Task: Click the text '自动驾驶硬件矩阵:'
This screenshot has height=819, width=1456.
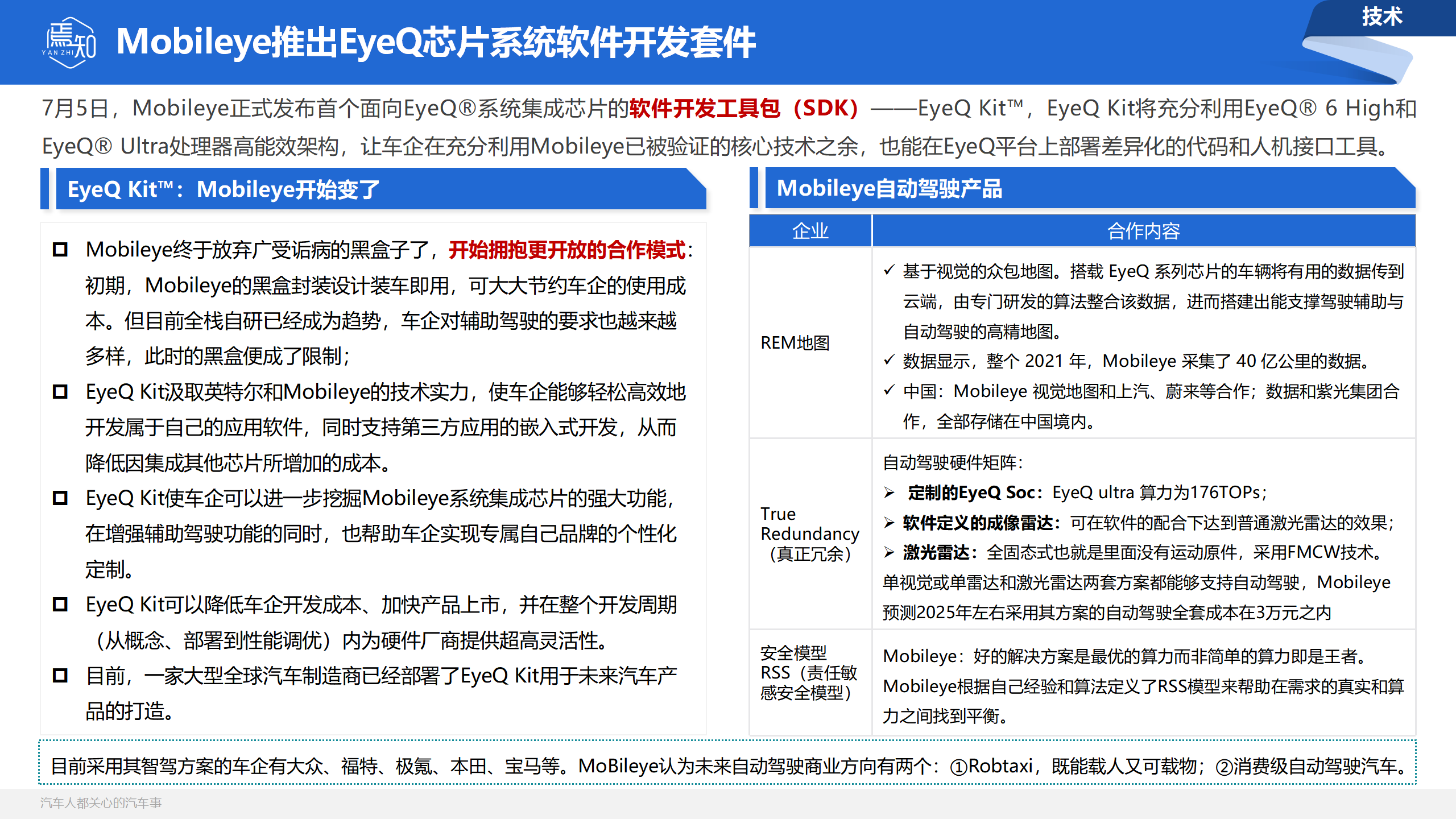Action: [953, 462]
